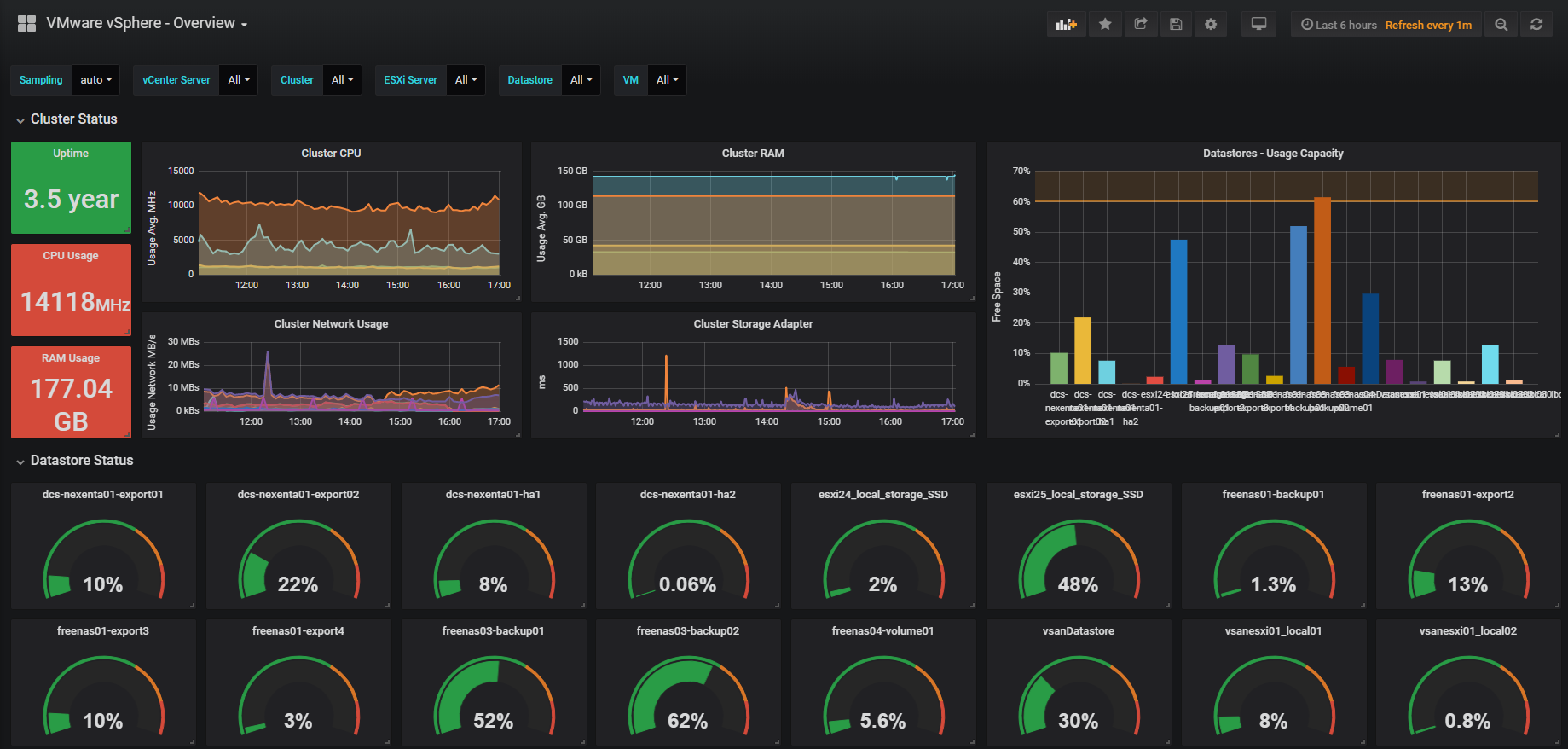Click the yellow bar in Datastores Usage chart
The width and height of the screenshot is (1568, 749).
[x=1083, y=351]
